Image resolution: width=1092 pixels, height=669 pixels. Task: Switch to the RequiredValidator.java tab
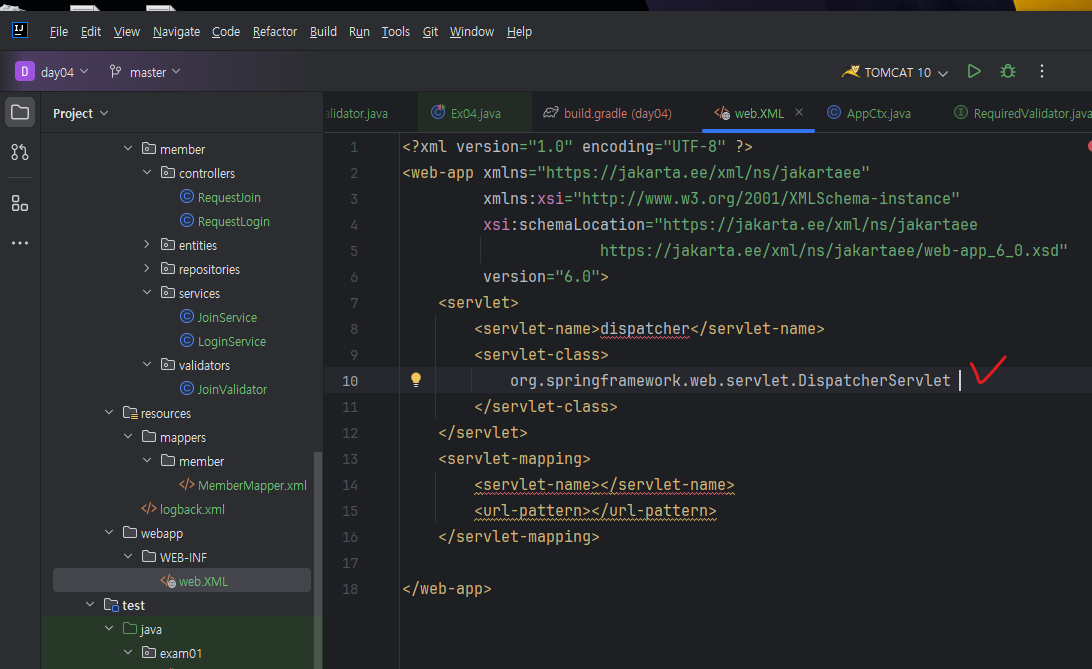(x=1022, y=113)
